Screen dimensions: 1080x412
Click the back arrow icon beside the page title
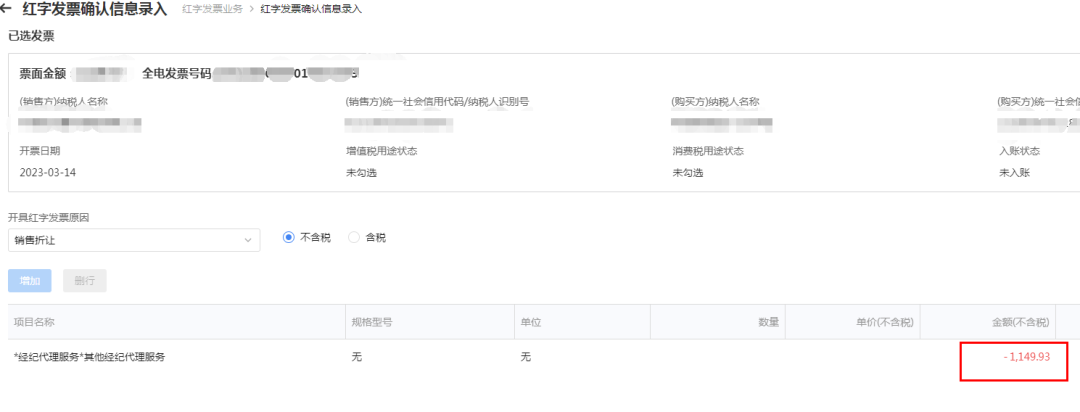(8, 9)
